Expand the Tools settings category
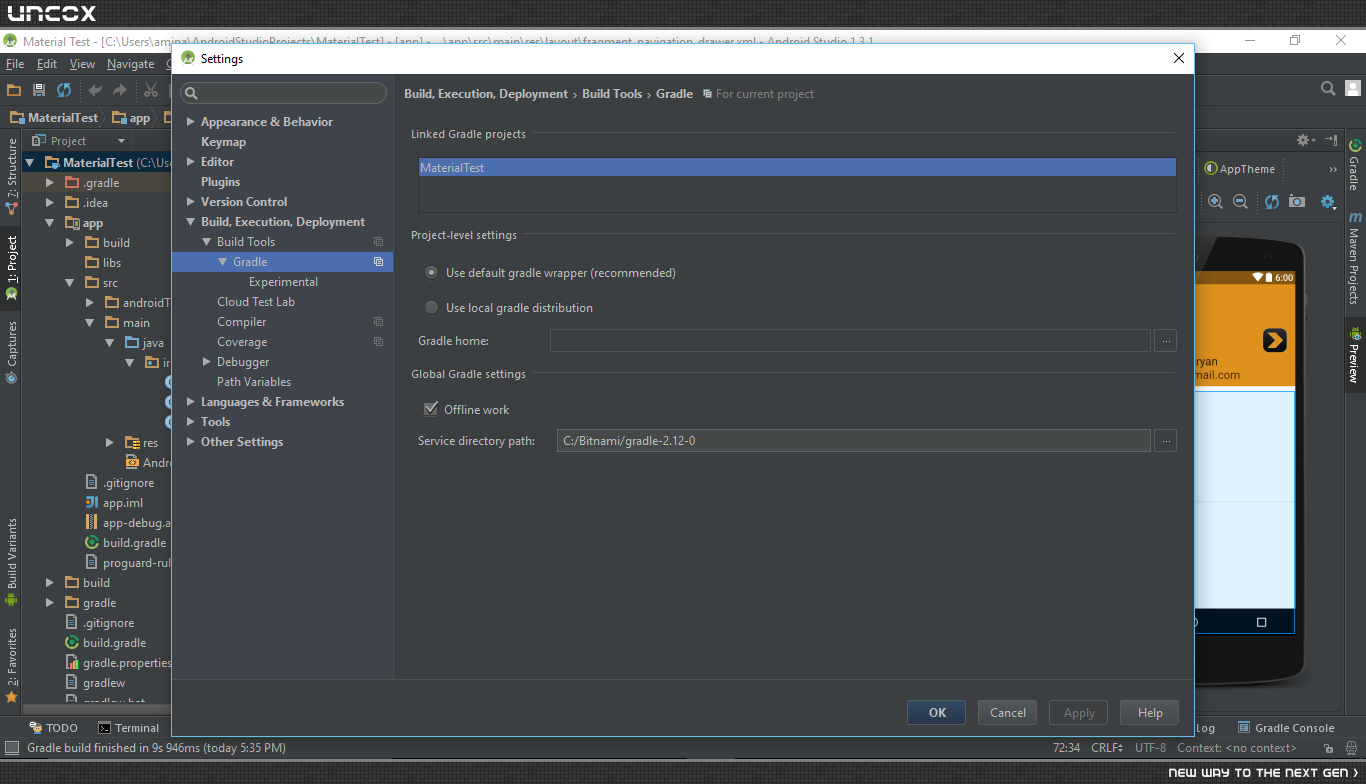 point(191,422)
